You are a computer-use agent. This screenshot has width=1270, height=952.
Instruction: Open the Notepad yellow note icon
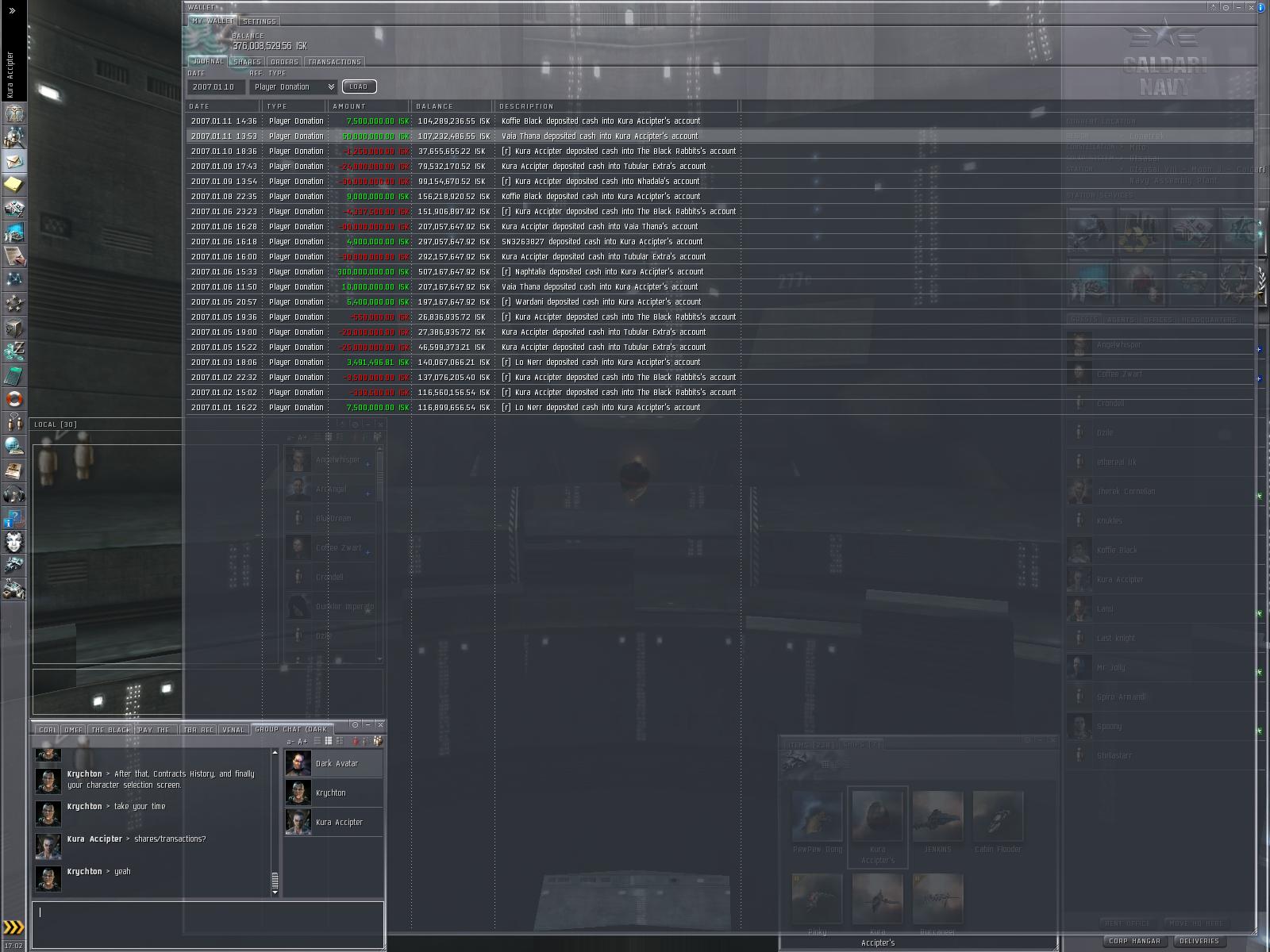tap(13, 184)
